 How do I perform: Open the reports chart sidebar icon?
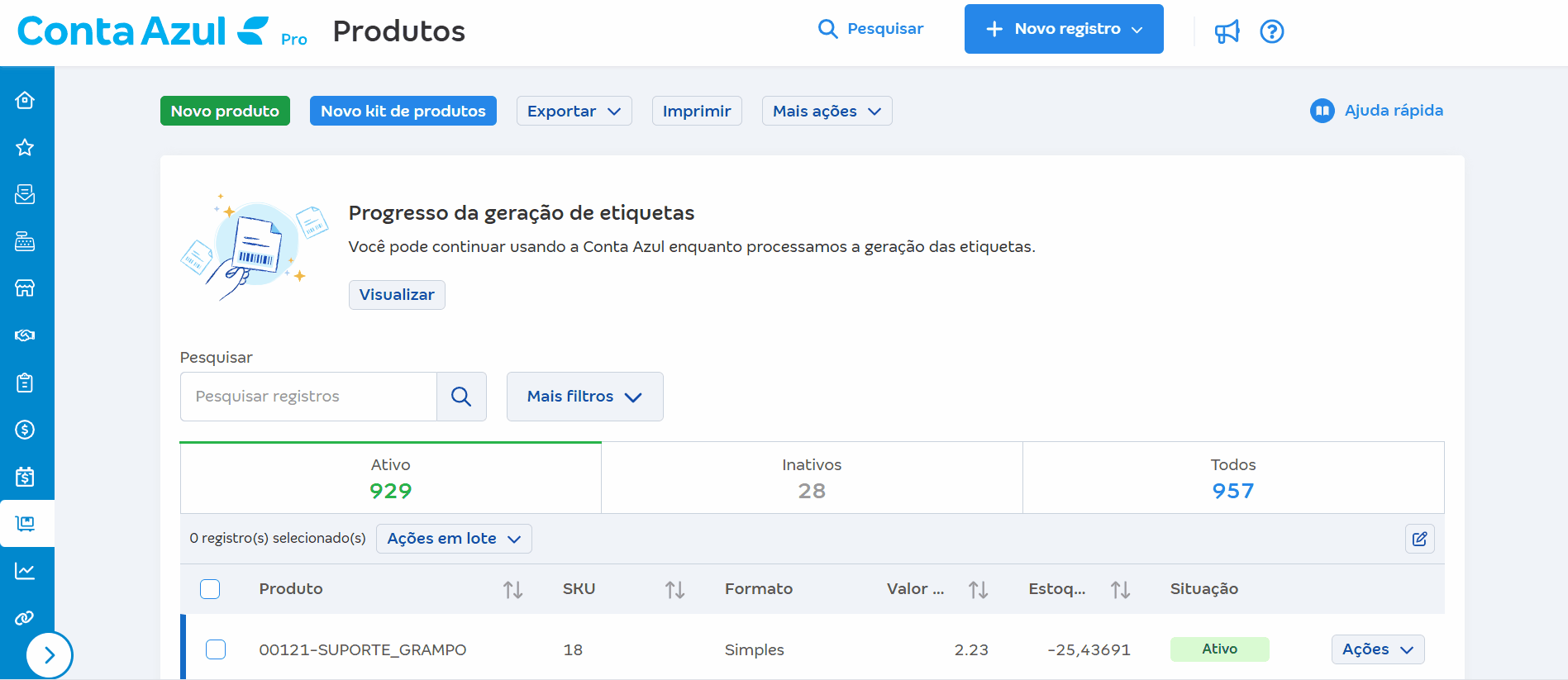click(x=25, y=571)
